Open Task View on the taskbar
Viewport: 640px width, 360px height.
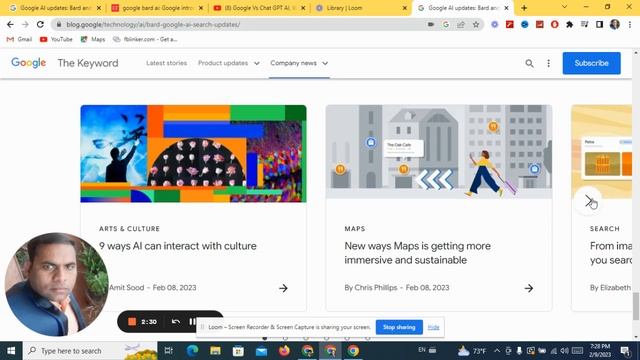[169, 351]
